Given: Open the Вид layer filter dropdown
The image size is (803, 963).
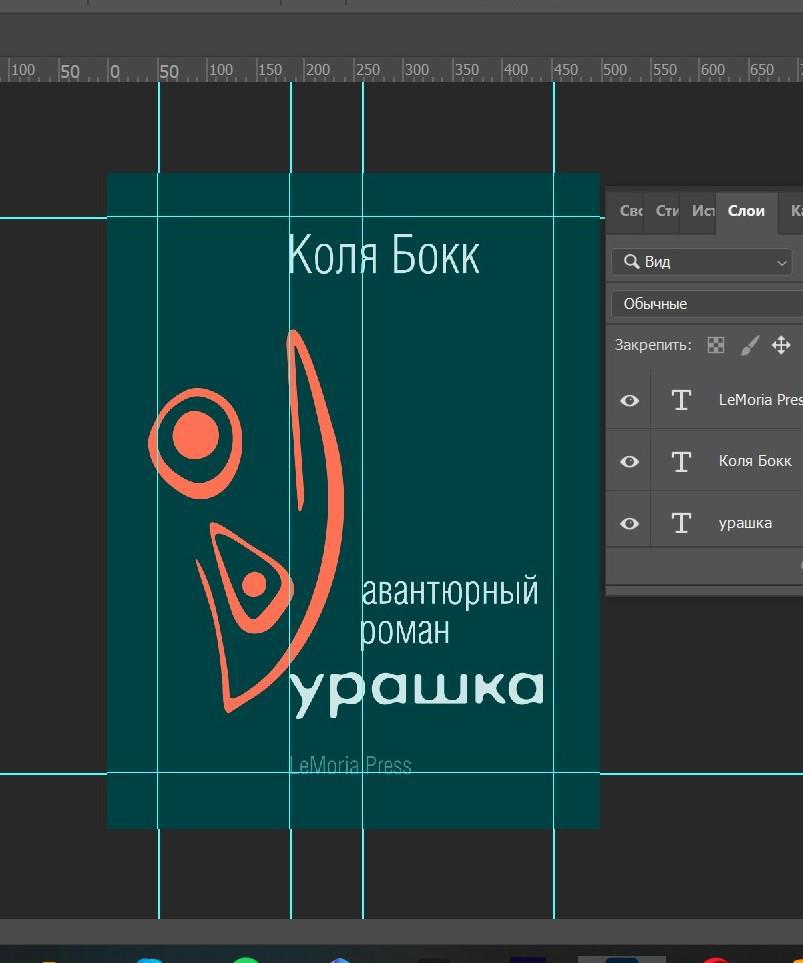Looking at the screenshot, I should point(702,262).
